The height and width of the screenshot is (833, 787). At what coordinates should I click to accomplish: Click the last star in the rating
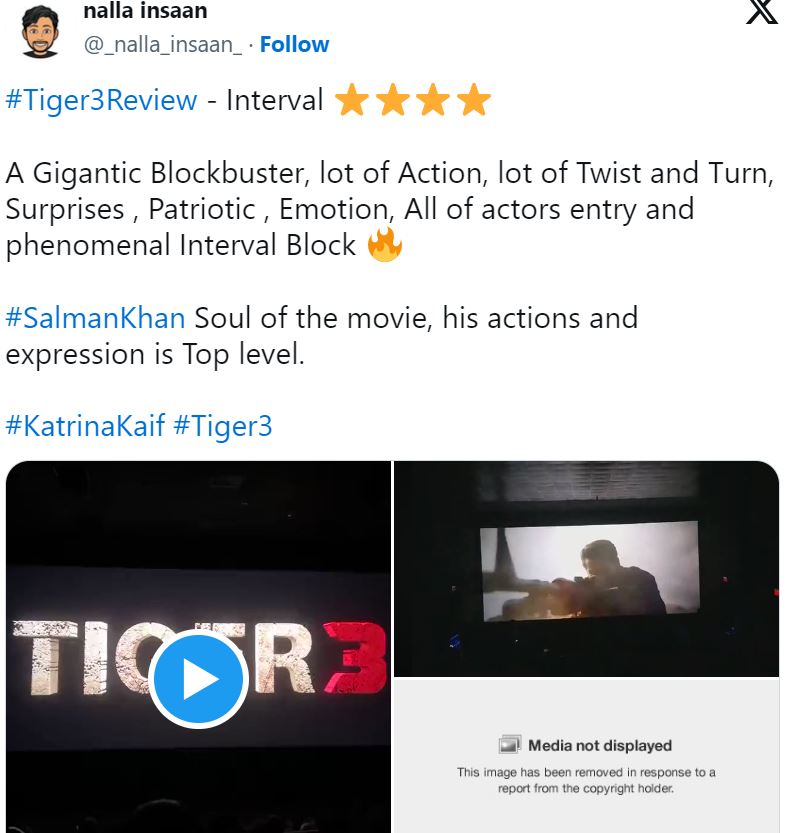point(473,101)
